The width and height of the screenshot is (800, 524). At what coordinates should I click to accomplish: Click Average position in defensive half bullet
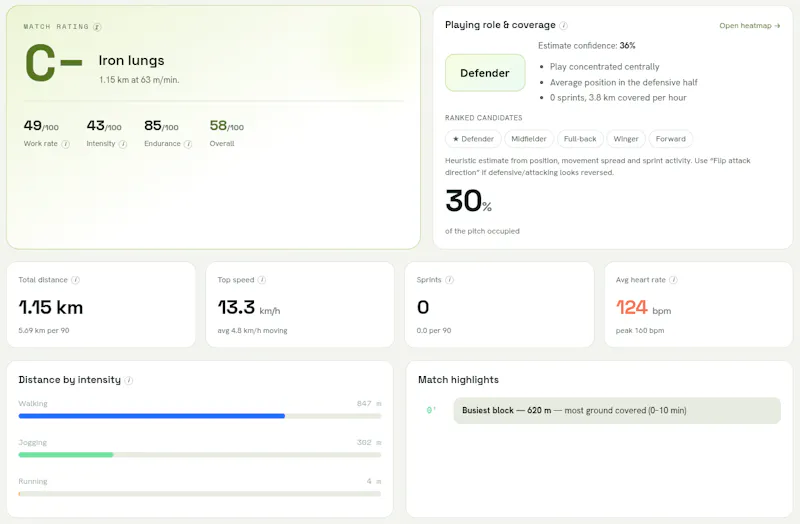coord(623,82)
